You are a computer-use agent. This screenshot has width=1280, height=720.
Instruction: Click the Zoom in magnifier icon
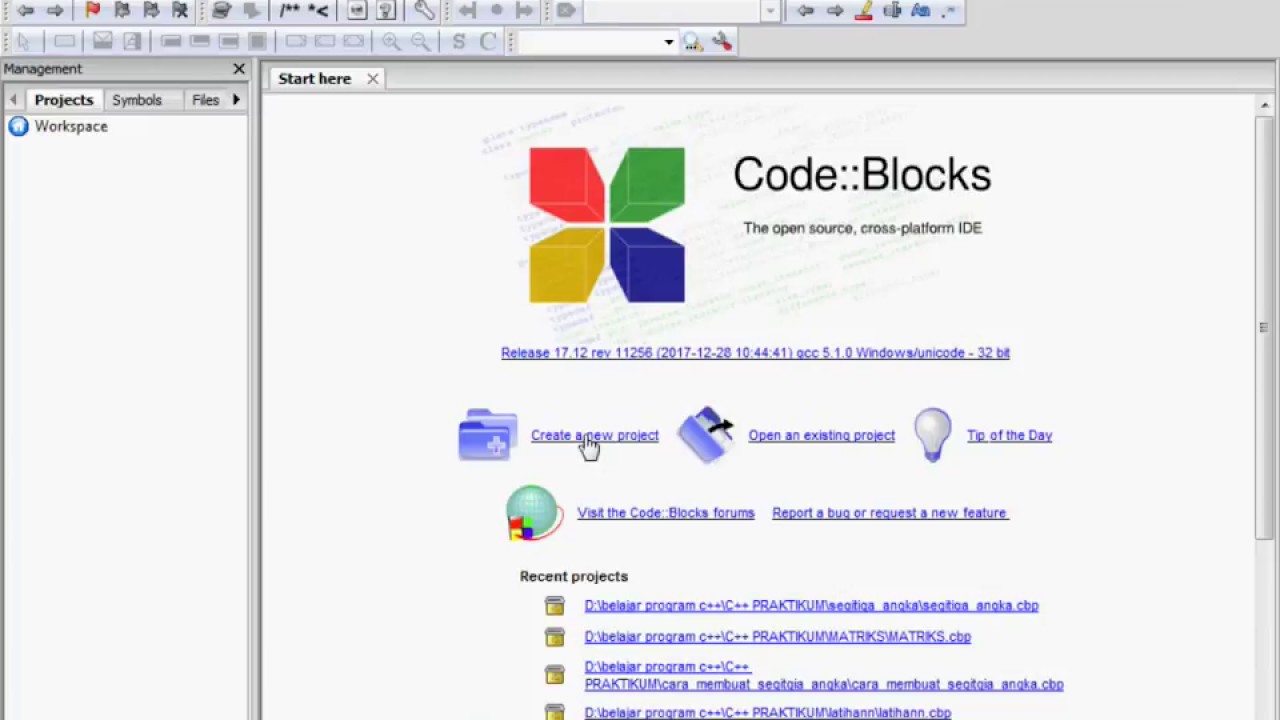391,41
